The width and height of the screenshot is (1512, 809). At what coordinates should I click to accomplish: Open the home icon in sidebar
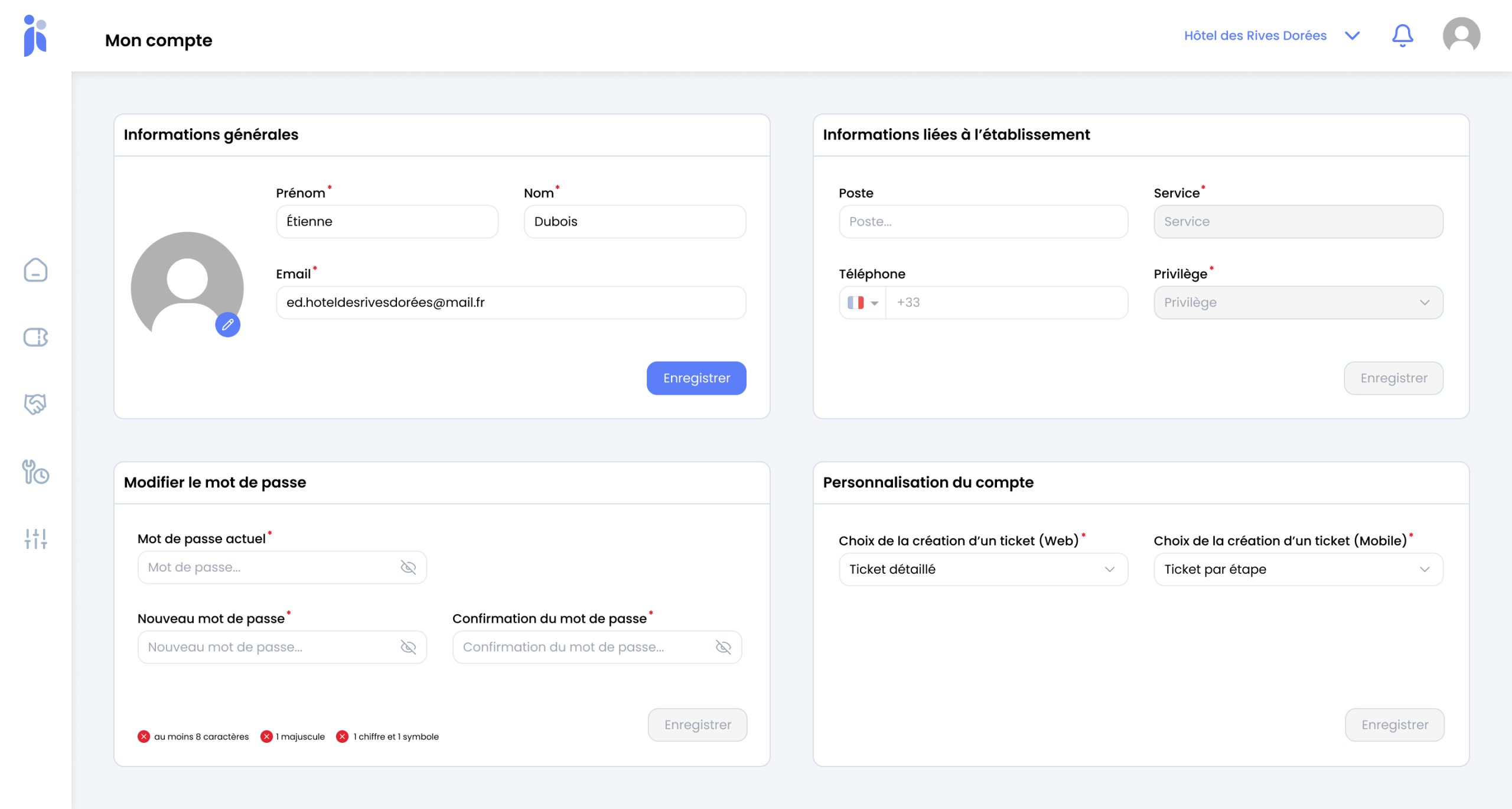click(x=35, y=270)
